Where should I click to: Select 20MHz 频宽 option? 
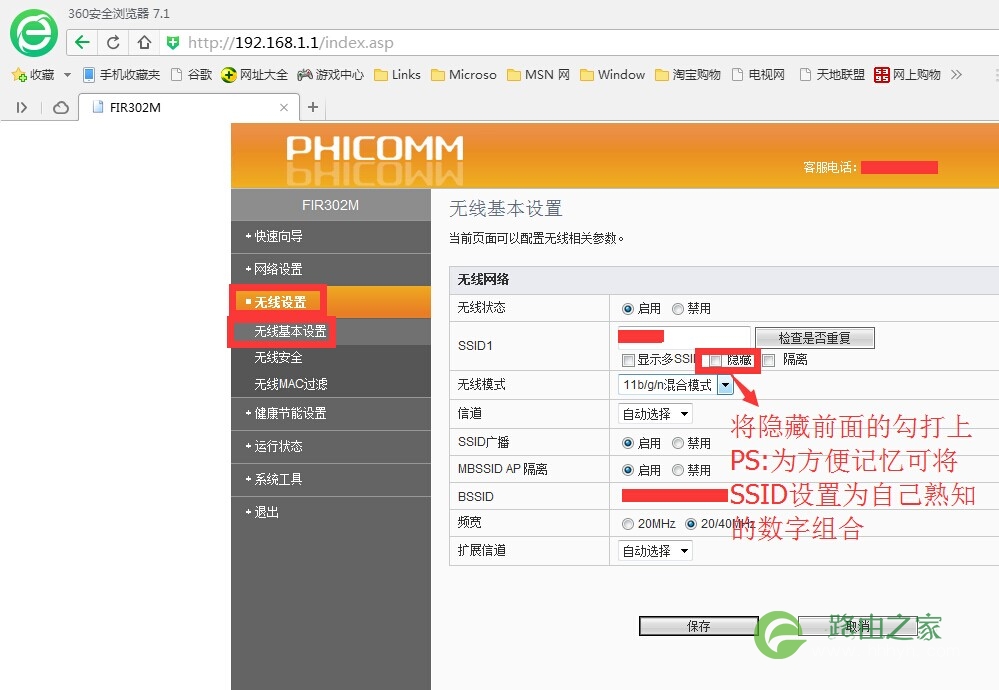[x=628, y=524]
